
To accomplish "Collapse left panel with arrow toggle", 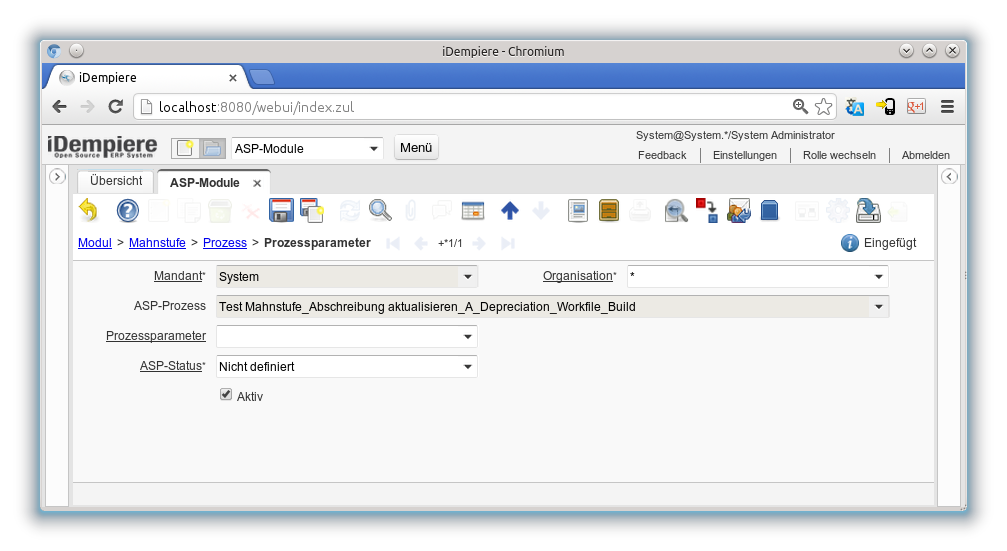I will pyautogui.click(x=57, y=177).
